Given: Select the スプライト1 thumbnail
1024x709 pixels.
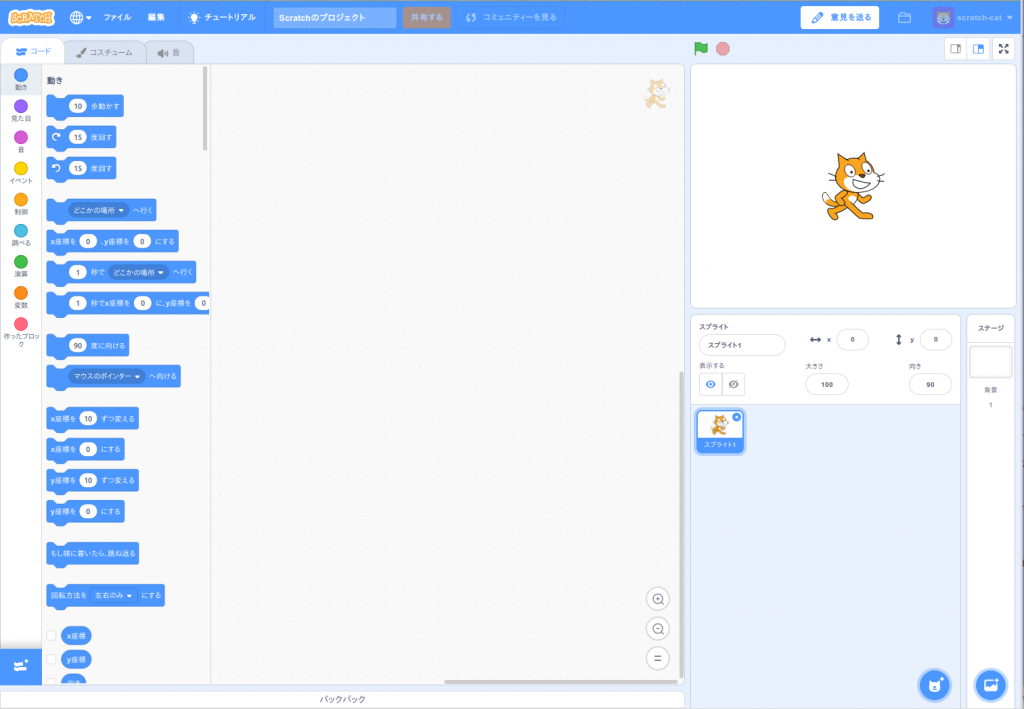Looking at the screenshot, I should click(720, 432).
